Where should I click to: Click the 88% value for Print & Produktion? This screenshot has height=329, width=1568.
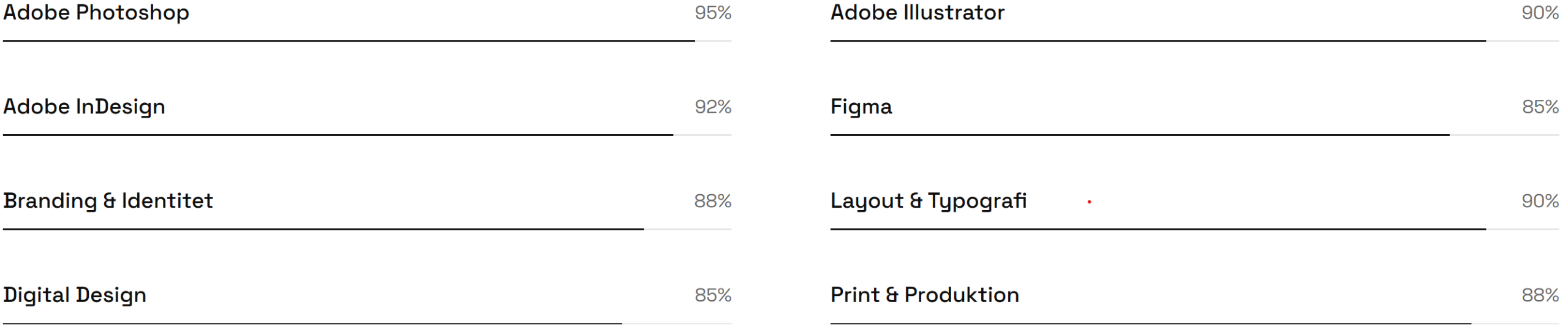tap(1540, 295)
